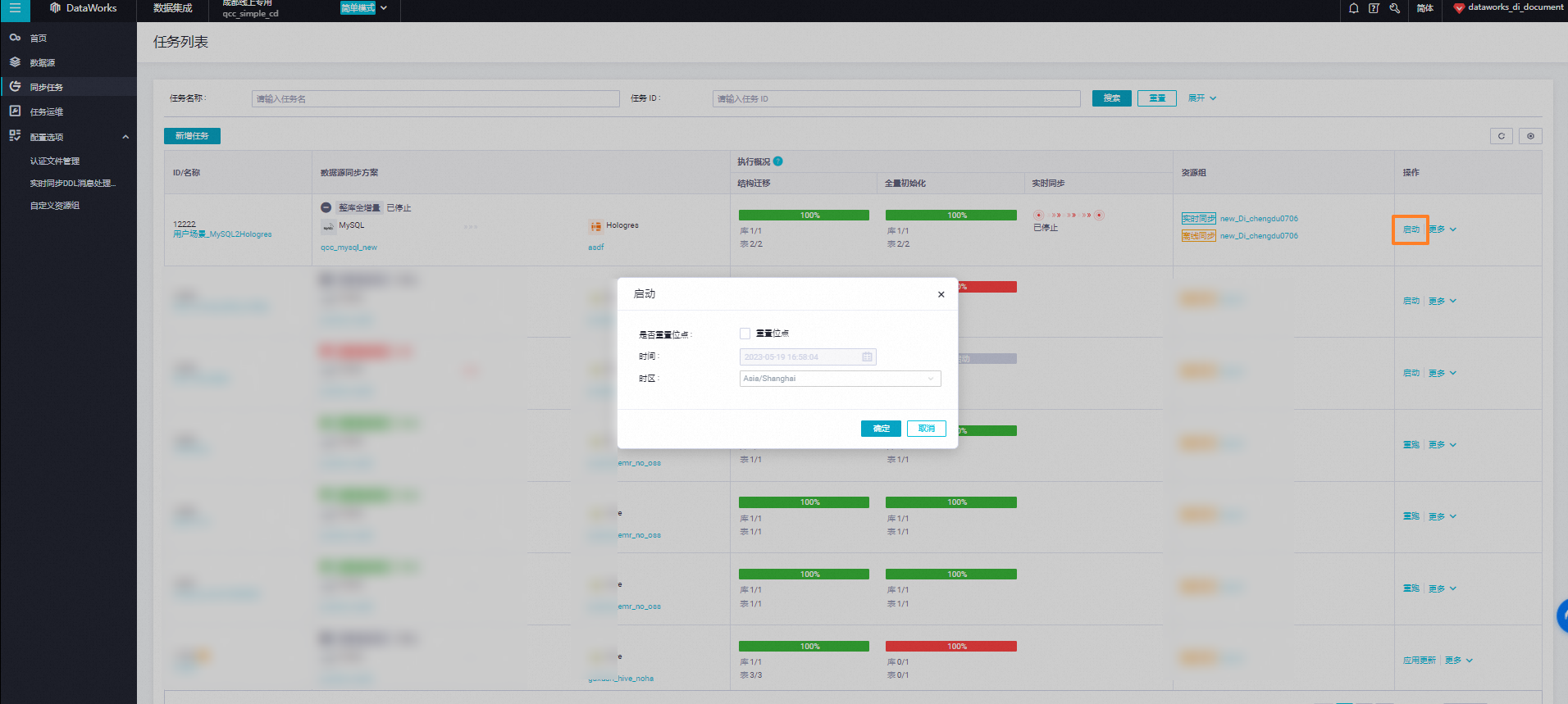
Task: Click red 100% progress bar above 库 0/1
Action: click(951, 647)
